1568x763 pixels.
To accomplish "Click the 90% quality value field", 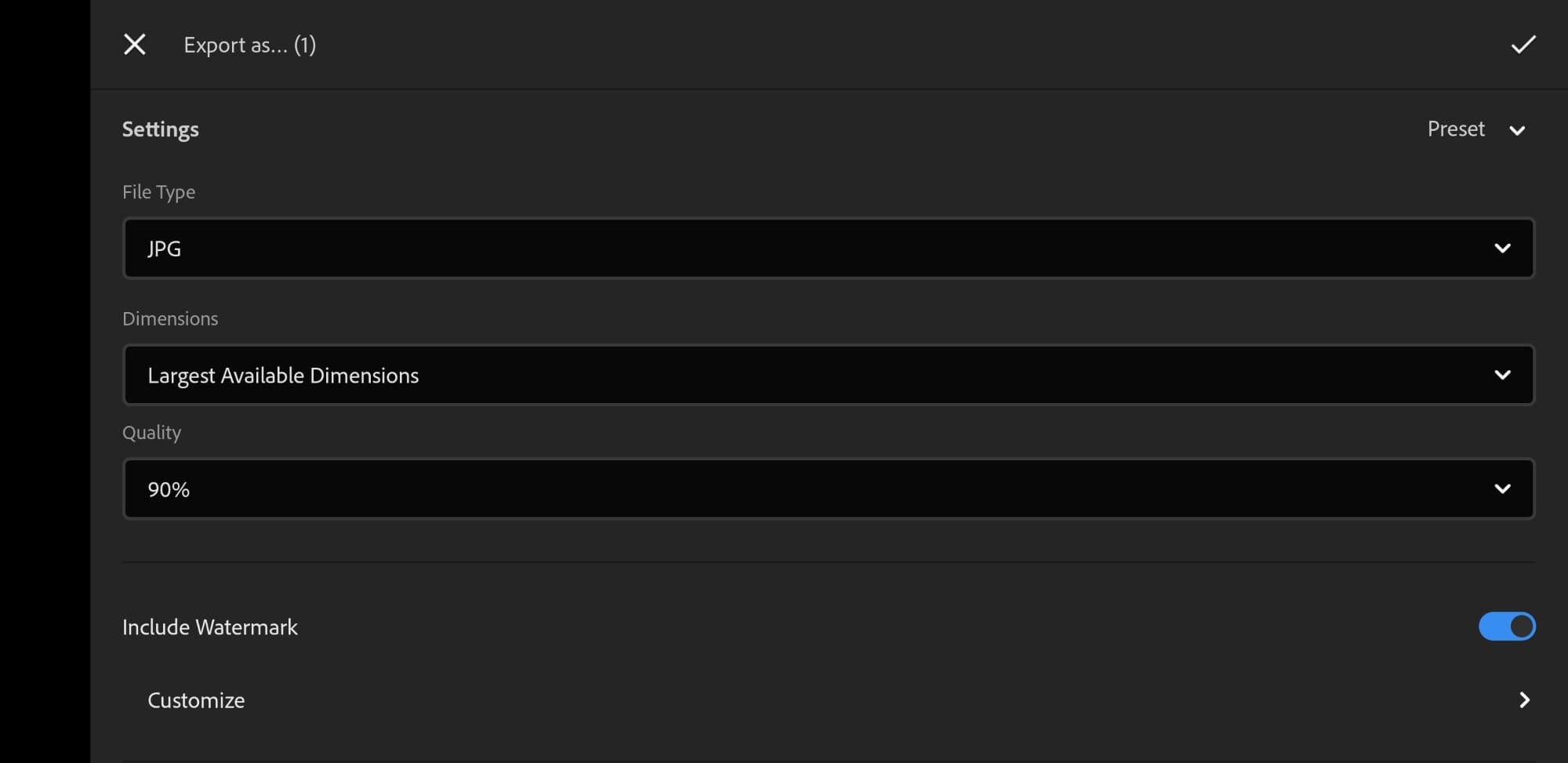I will click(x=168, y=489).
